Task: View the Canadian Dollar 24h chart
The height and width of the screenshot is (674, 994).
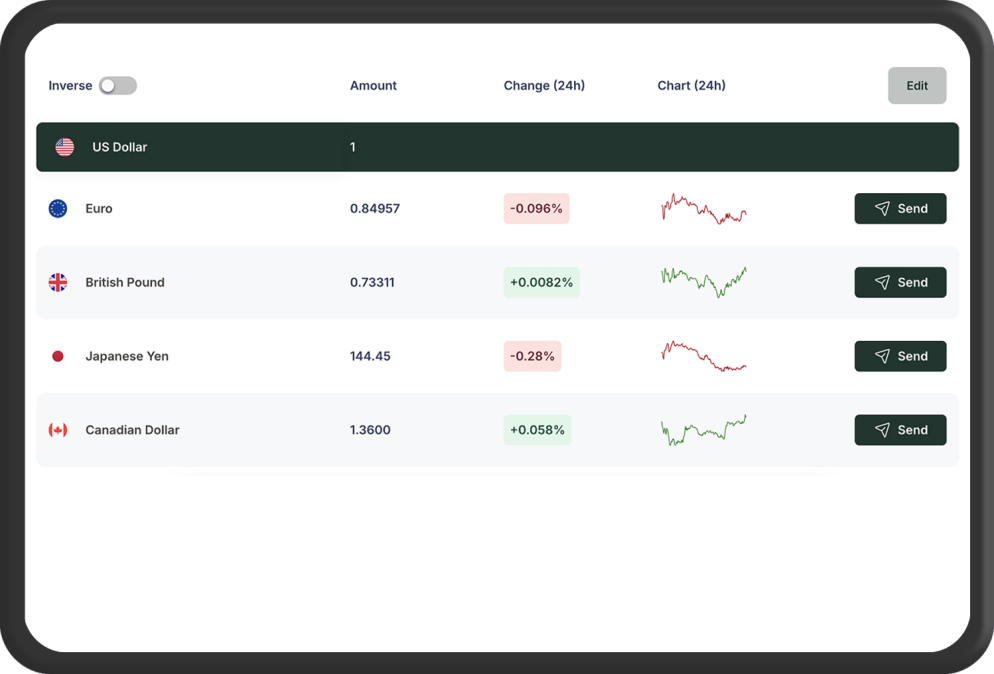Action: click(704, 430)
